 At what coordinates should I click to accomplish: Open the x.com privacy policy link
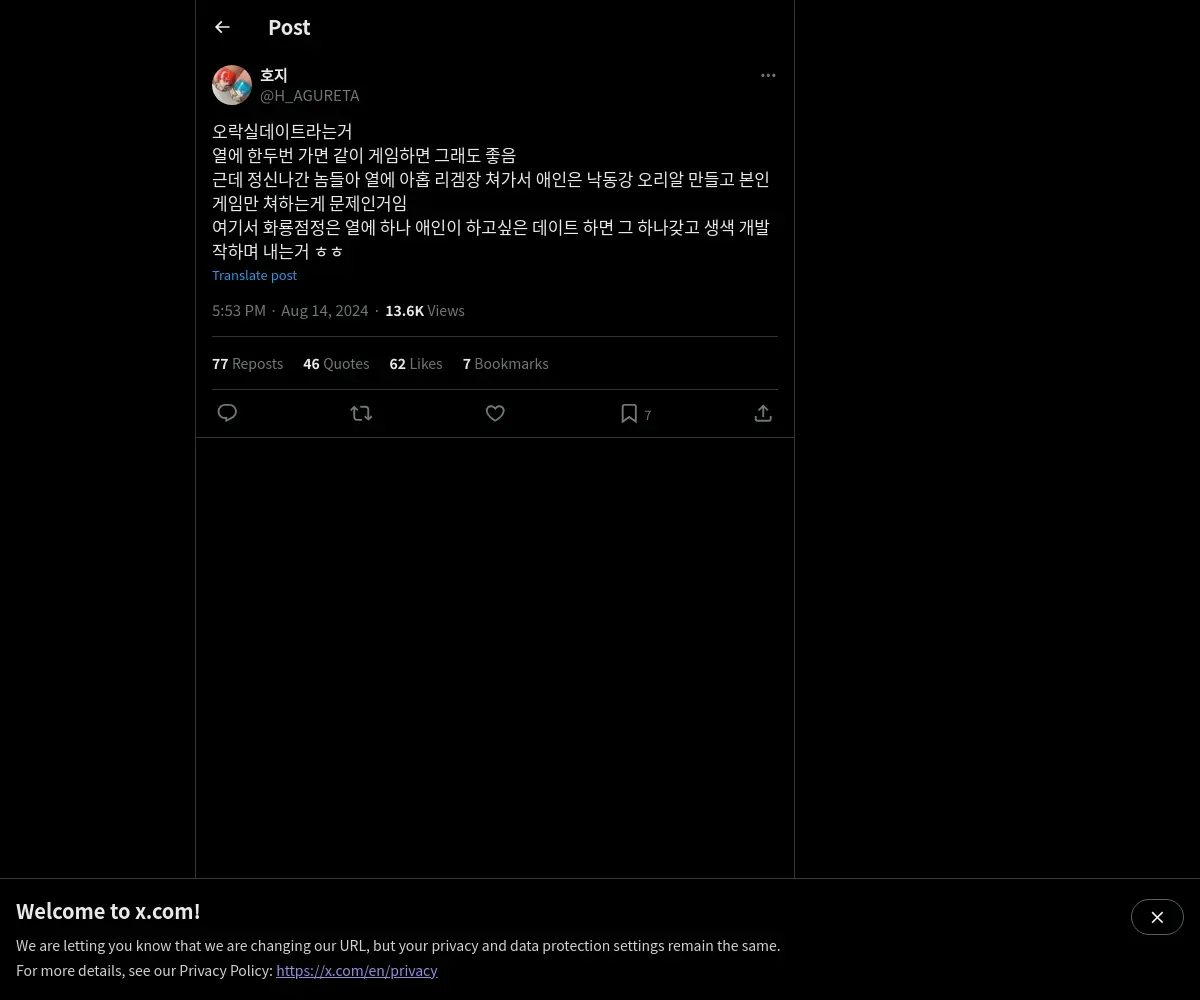click(x=357, y=970)
